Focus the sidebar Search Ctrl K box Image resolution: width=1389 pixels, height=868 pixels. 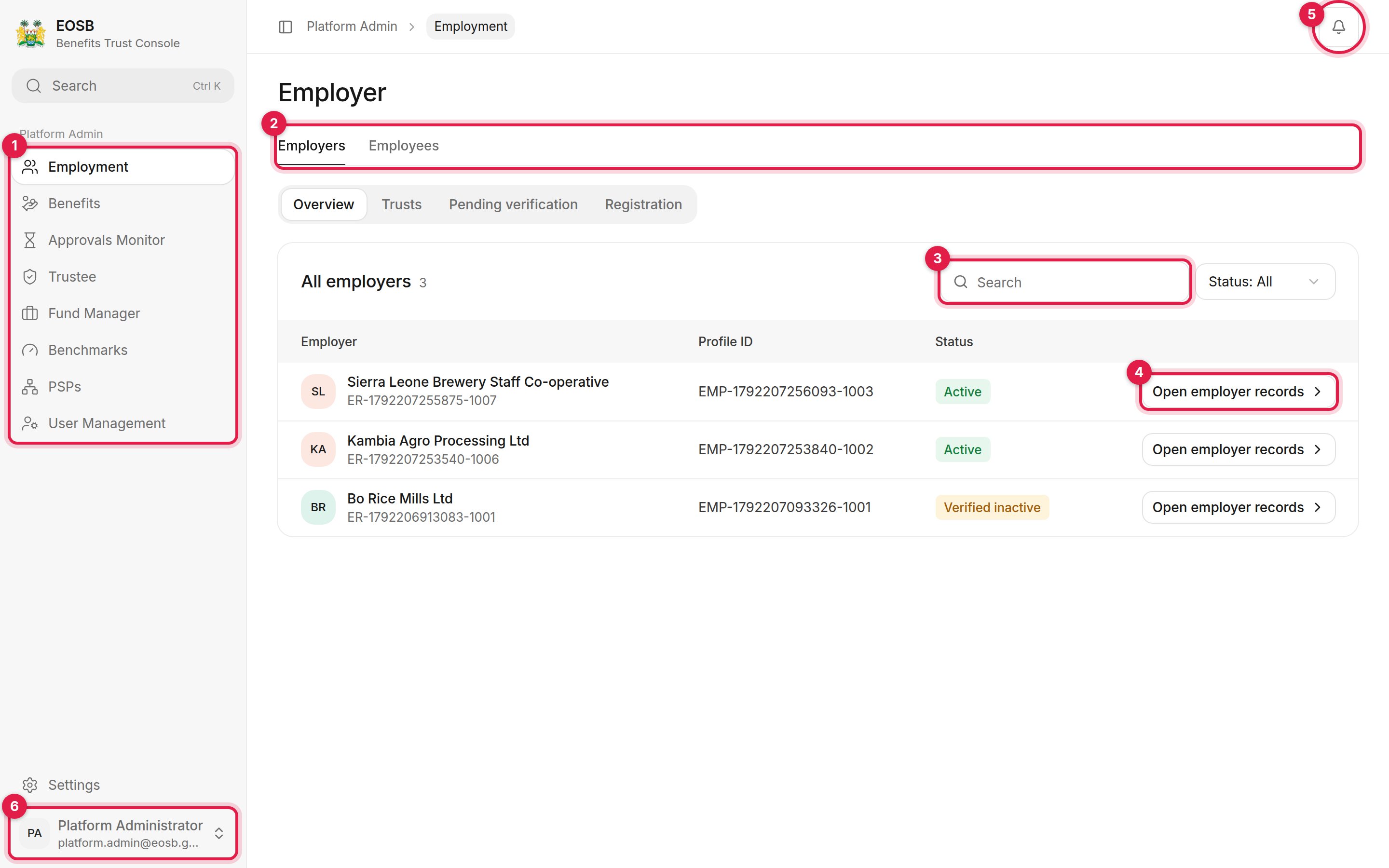[x=123, y=86]
